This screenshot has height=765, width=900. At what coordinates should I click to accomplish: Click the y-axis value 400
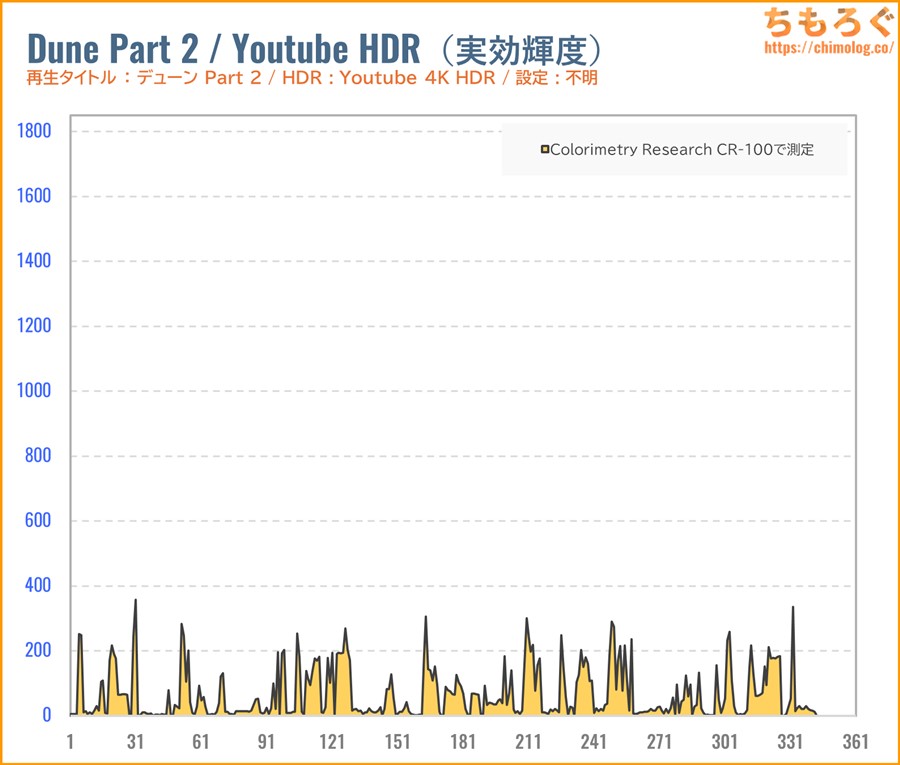click(x=38, y=585)
